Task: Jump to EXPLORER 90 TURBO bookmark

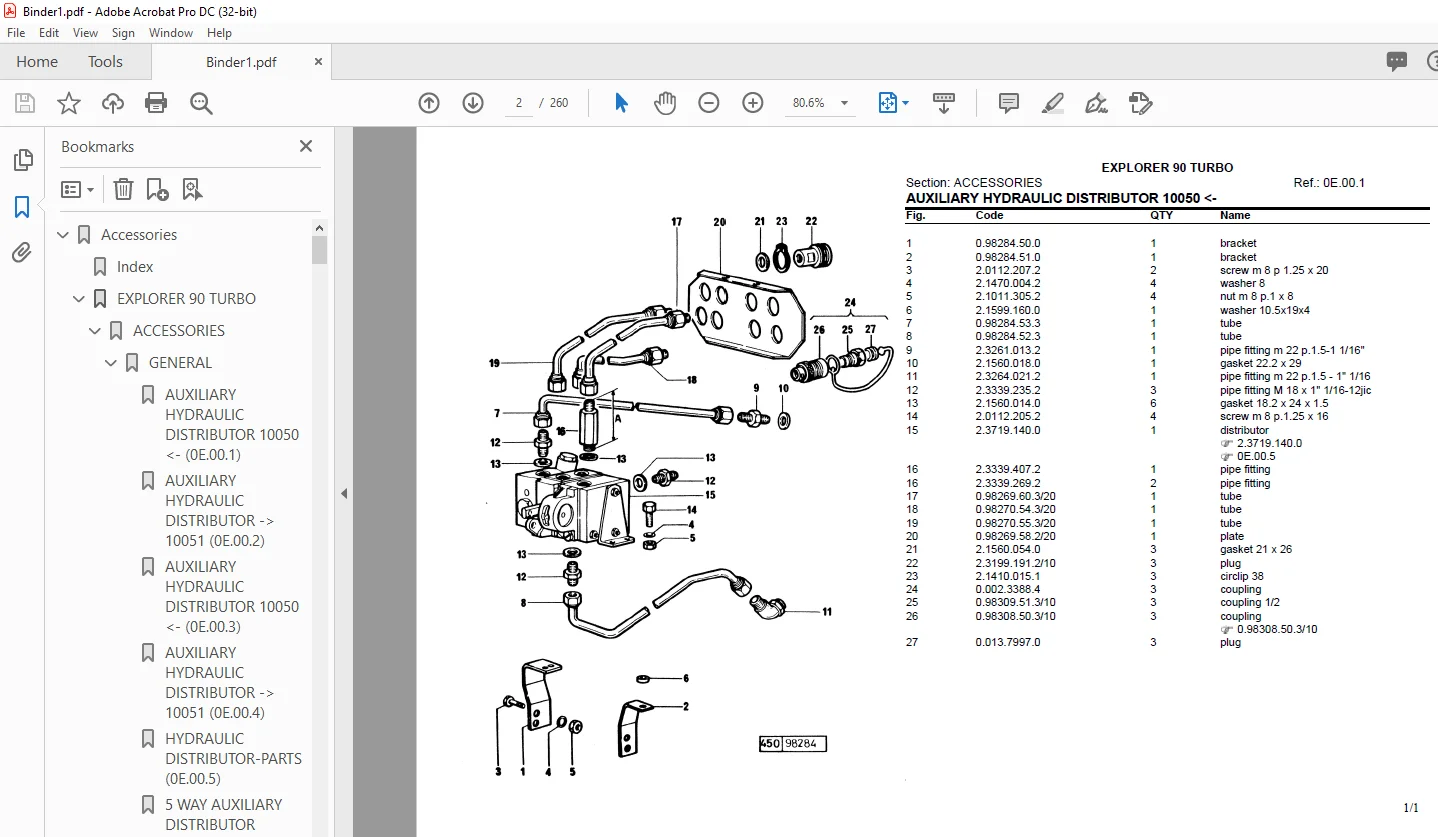Action: point(186,299)
